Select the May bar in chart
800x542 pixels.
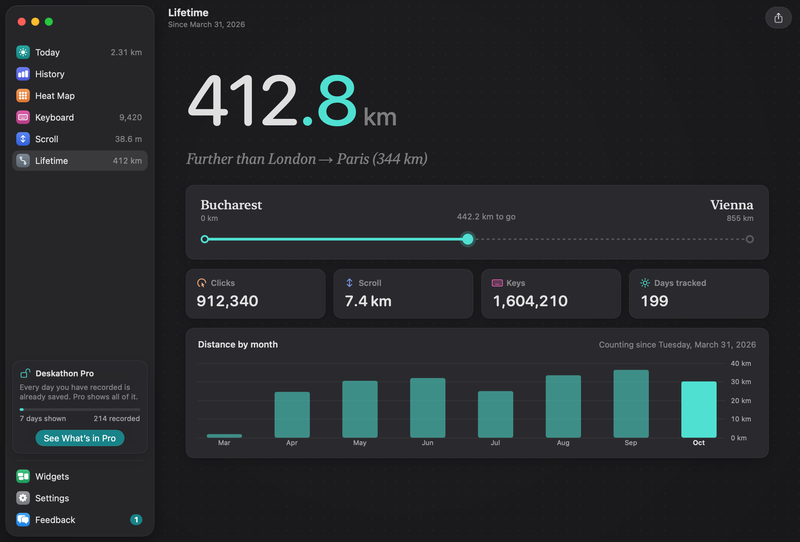click(x=360, y=409)
